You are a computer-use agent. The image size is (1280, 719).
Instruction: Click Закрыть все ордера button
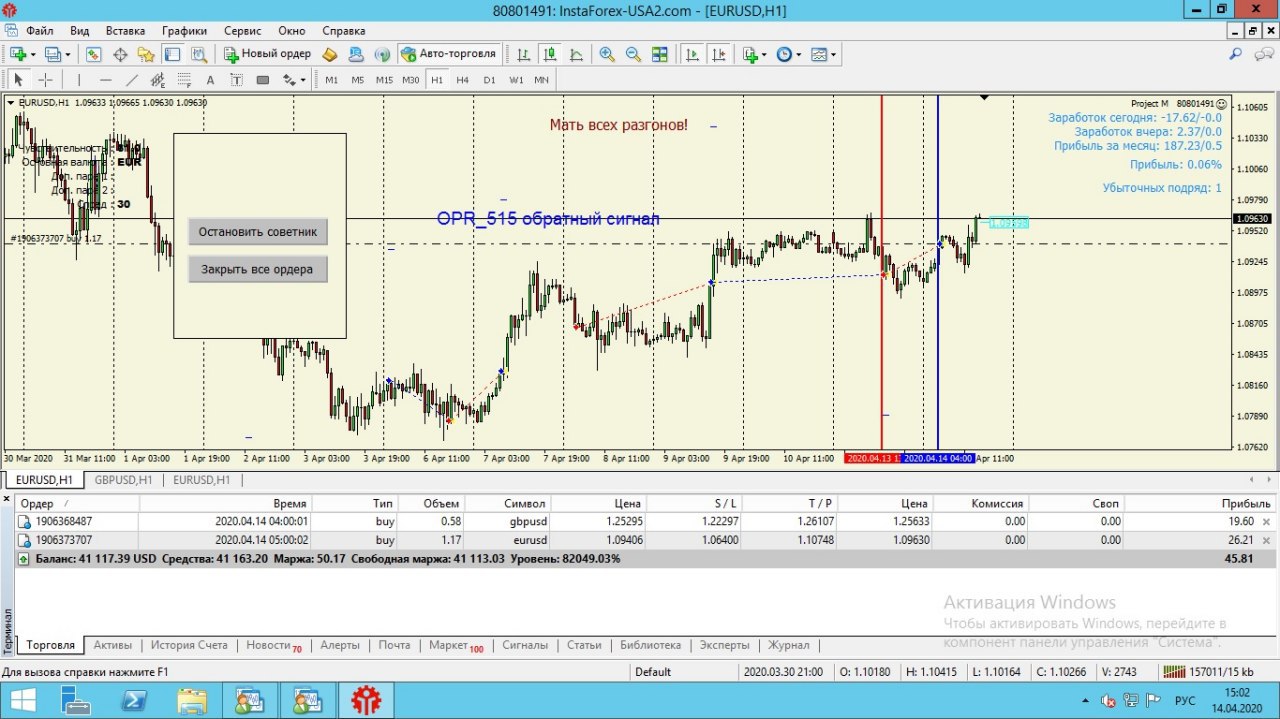click(x=258, y=269)
